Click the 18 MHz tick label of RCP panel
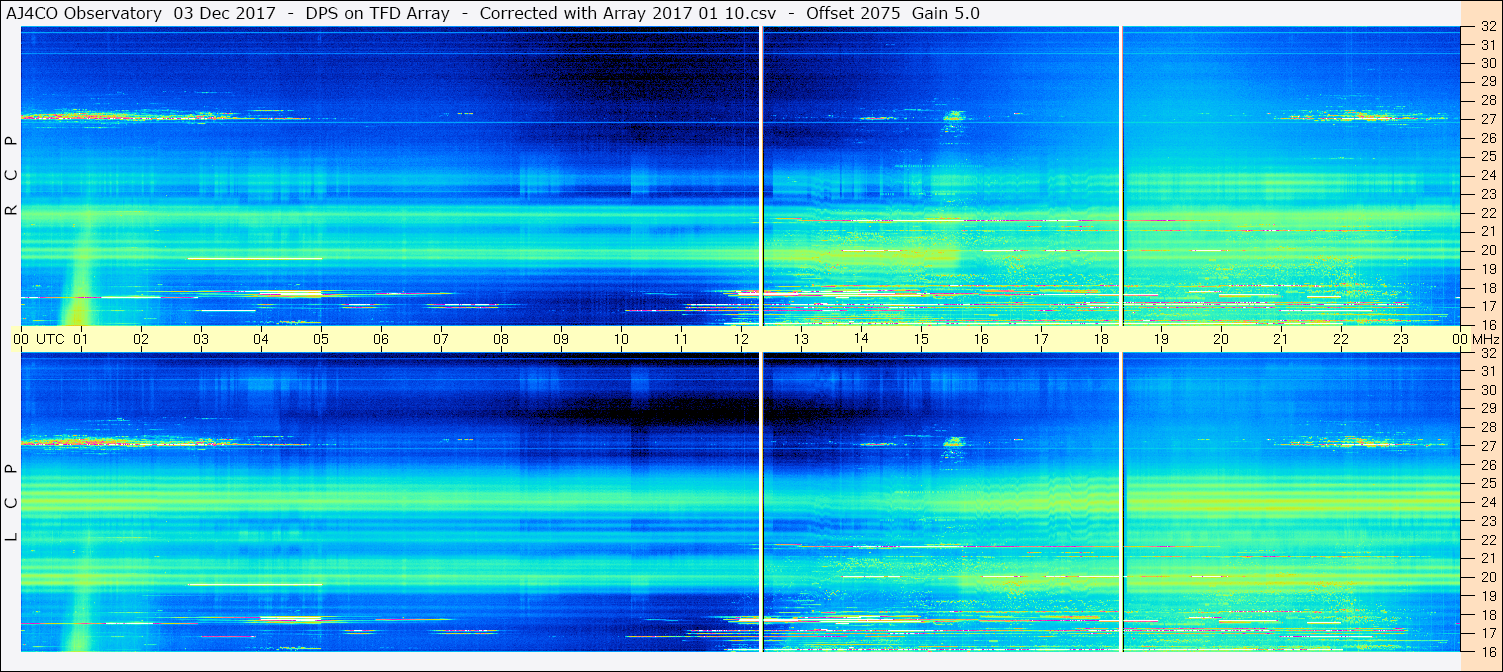 pos(1487,288)
